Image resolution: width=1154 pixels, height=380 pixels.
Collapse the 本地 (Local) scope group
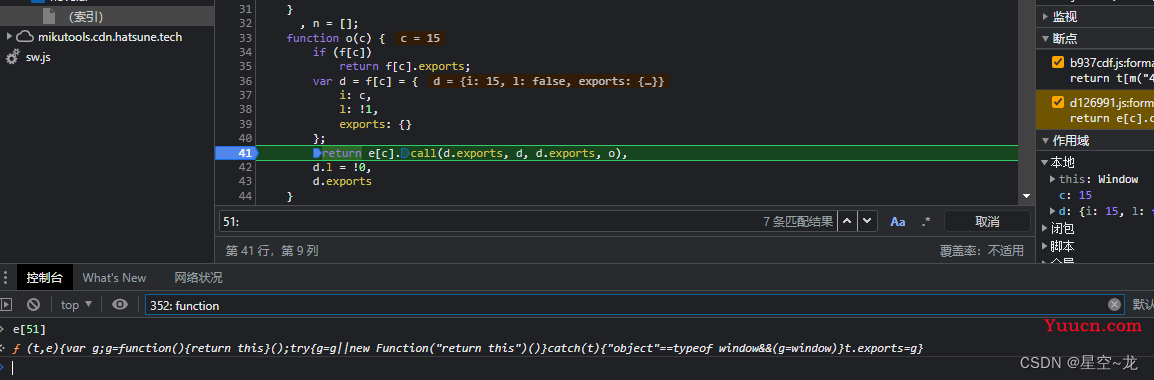[x=1045, y=163]
